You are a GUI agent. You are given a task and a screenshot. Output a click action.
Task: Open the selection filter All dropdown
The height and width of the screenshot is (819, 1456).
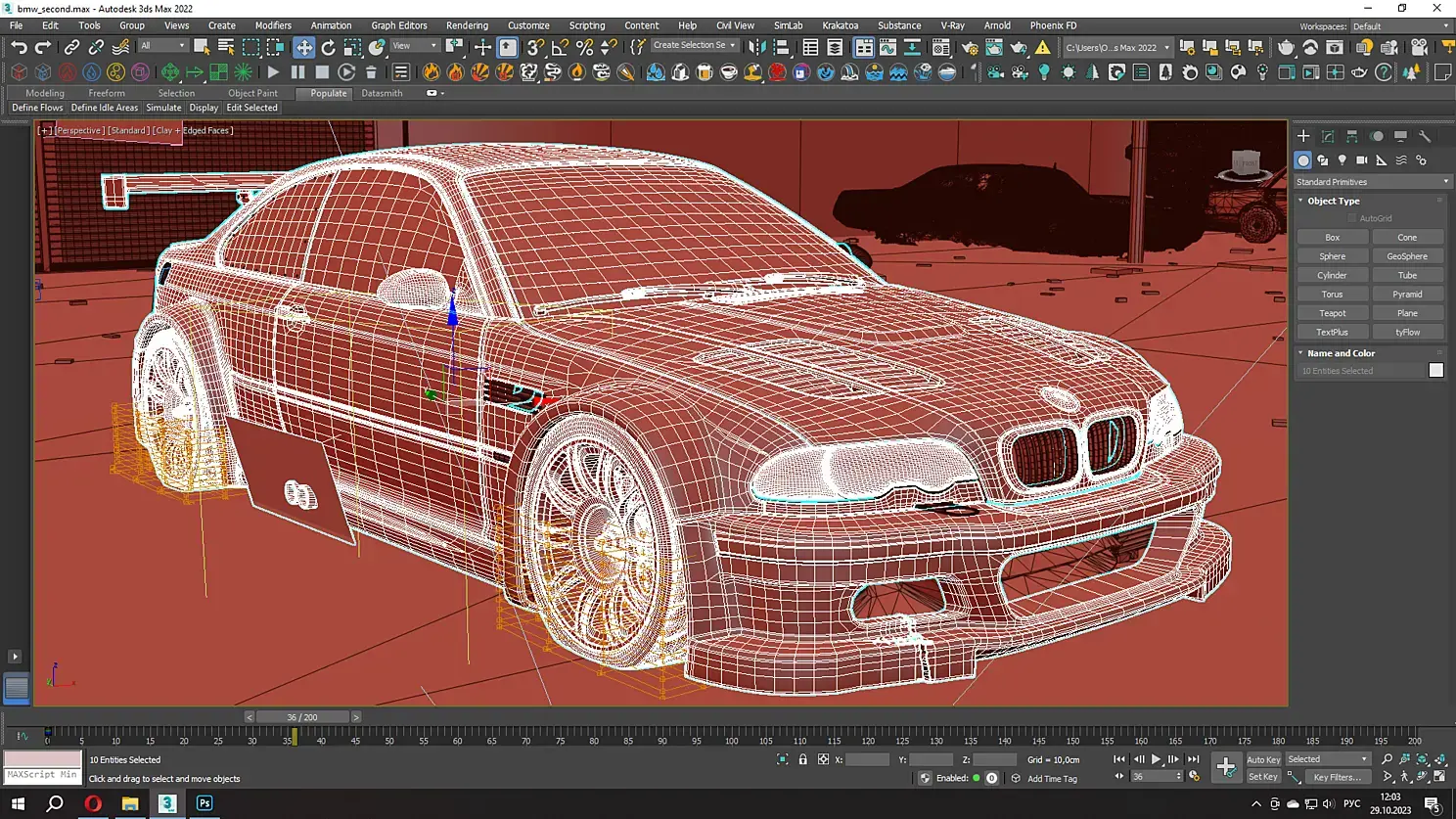pyautogui.click(x=161, y=46)
